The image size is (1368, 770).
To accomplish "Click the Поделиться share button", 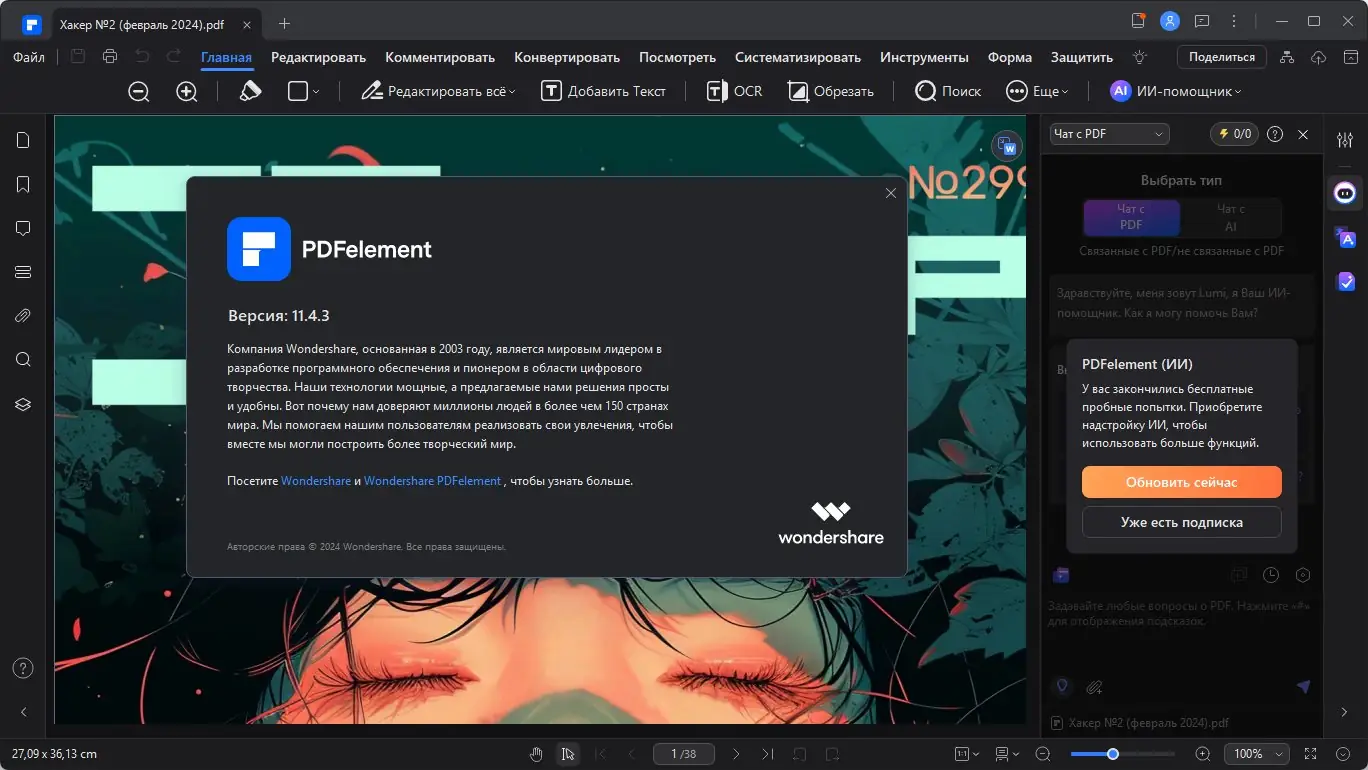I will pos(1221,57).
